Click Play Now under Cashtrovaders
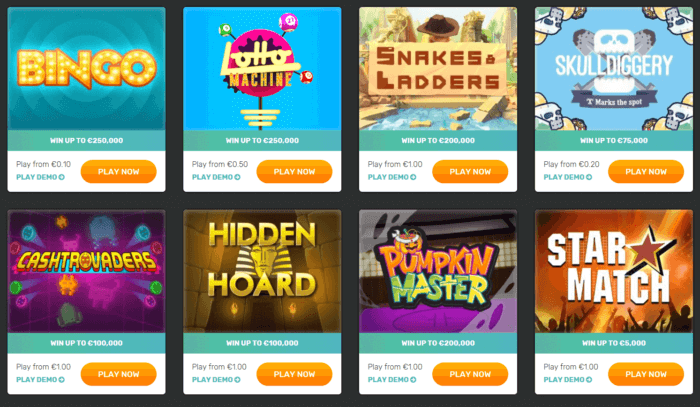The height and width of the screenshot is (407, 700). pos(119,374)
